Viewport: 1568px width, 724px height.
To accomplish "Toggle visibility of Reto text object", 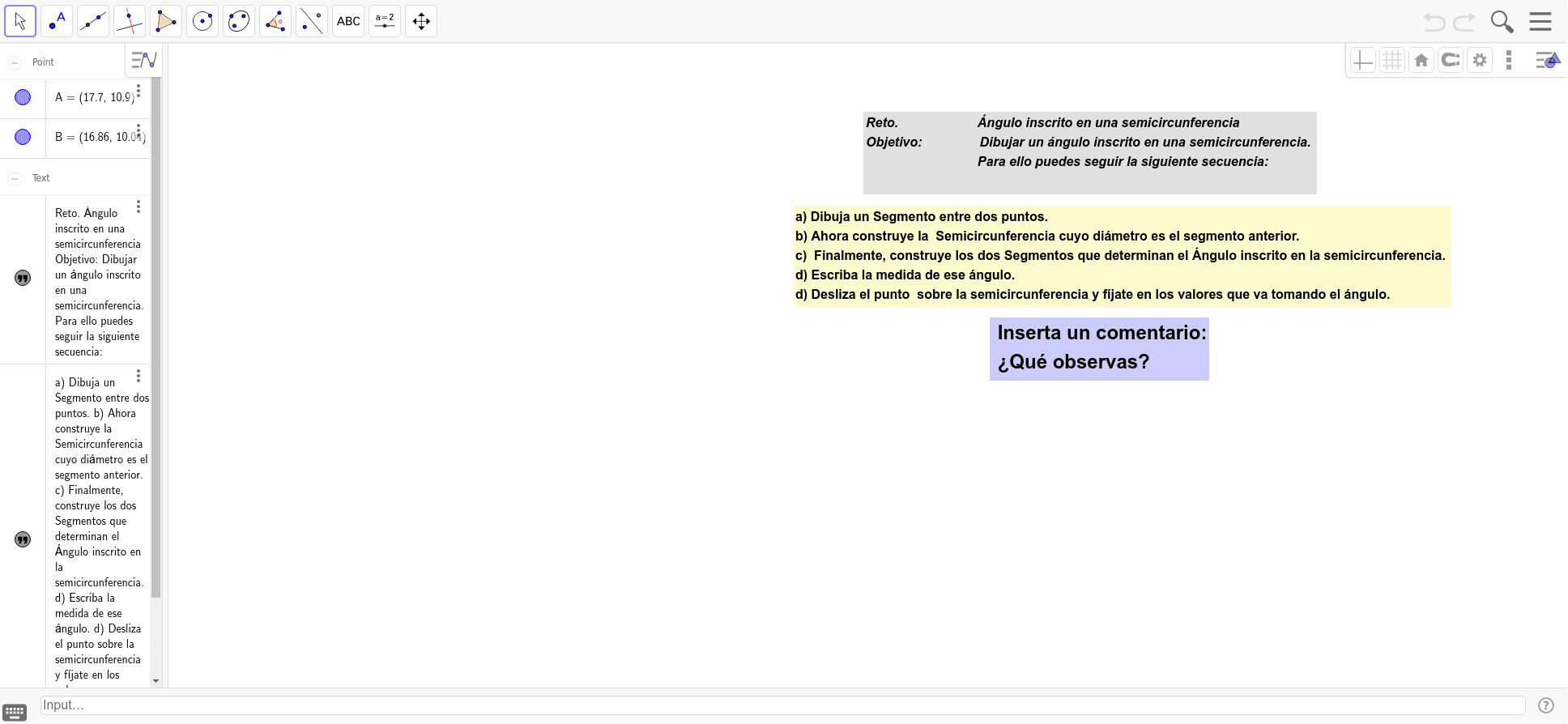I will coord(23,278).
